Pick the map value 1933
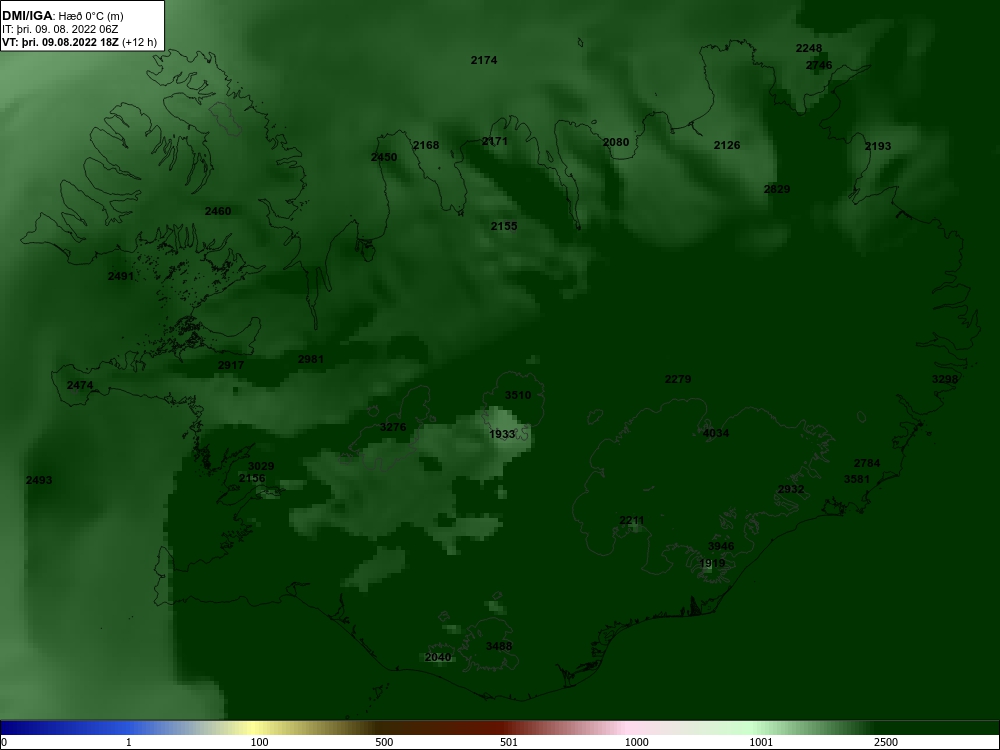Screen dimensions: 1000x750 tap(503, 434)
